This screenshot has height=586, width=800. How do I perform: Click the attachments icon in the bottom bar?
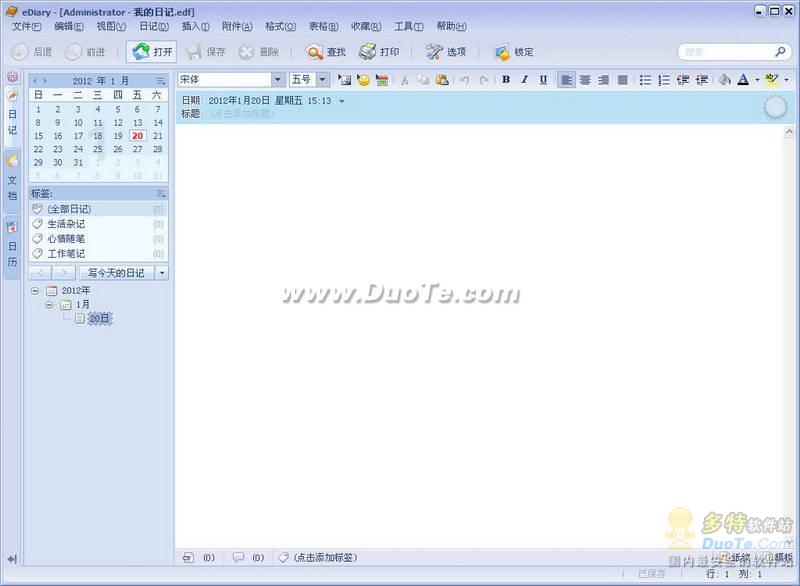pos(188,557)
